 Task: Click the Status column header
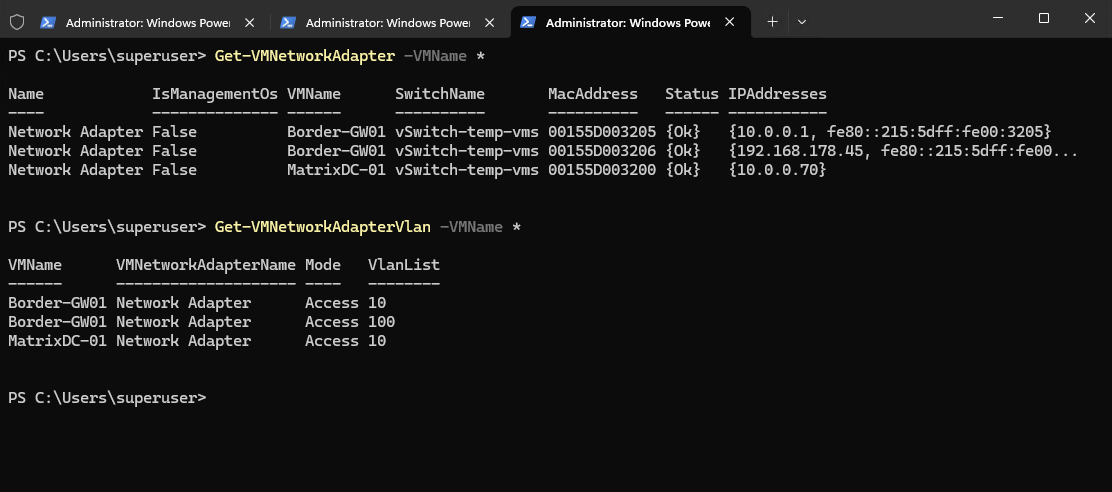pos(691,94)
